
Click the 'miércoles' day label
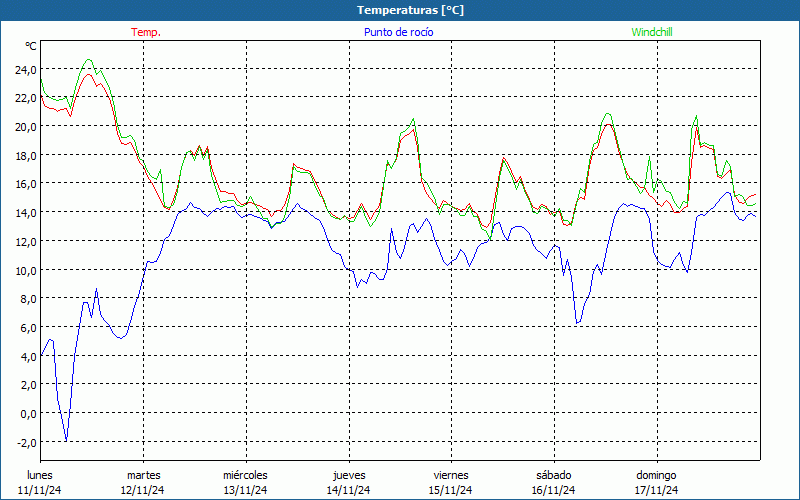[245, 476]
